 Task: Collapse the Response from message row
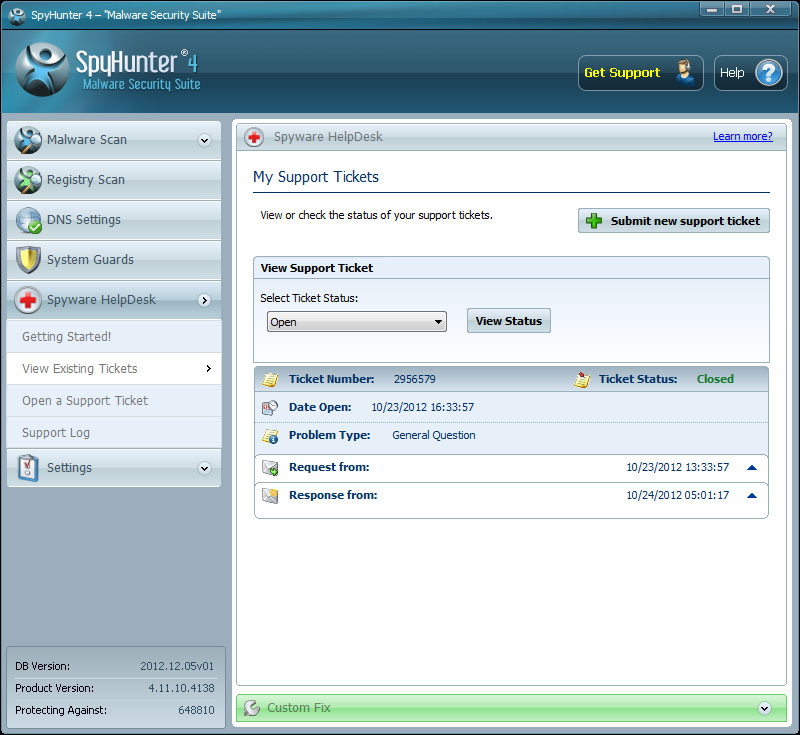pos(752,495)
